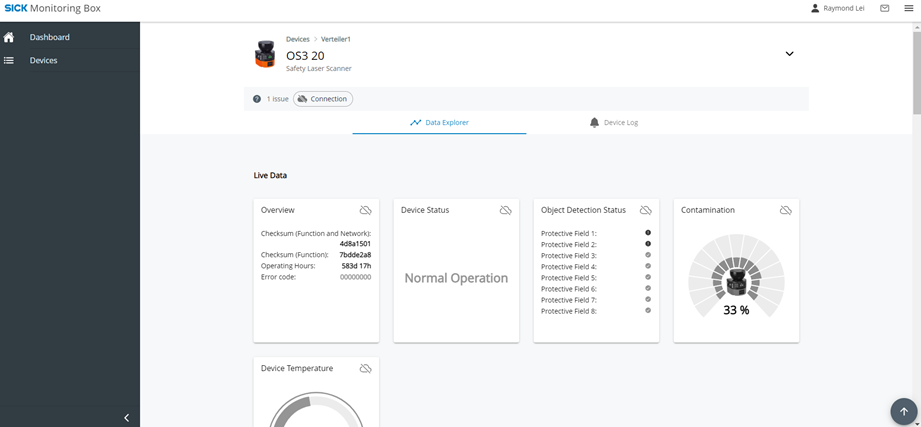Expand device details with the down chevron
Viewport: 921px width, 427px height.
(789, 53)
